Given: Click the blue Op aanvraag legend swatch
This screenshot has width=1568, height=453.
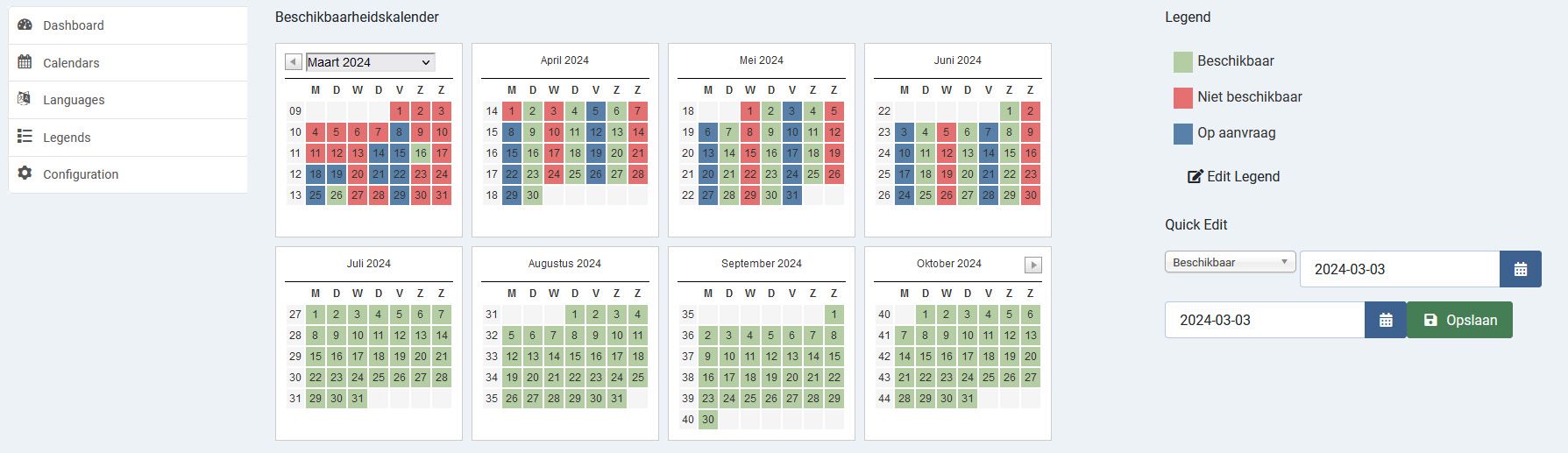Looking at the screenshot, I should click(1183, 133).
